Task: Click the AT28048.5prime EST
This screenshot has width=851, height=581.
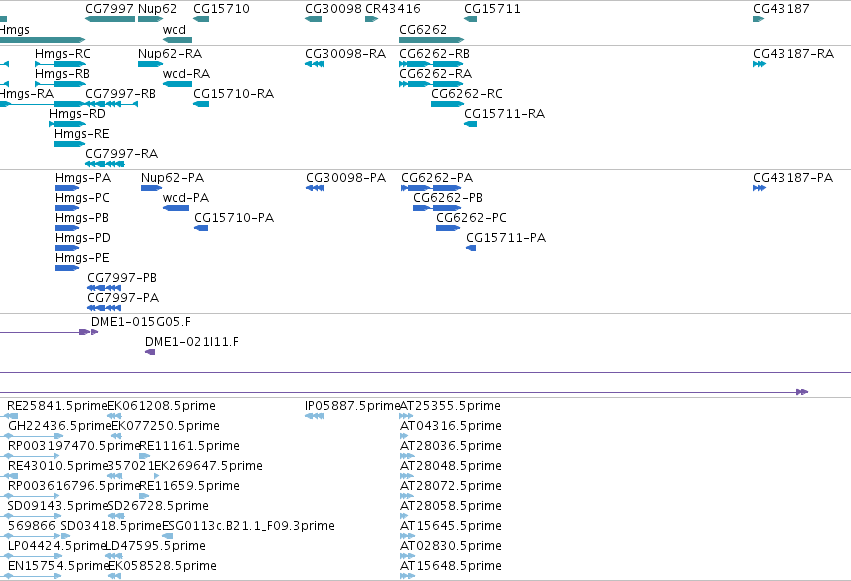Action: tap(407, 476)
